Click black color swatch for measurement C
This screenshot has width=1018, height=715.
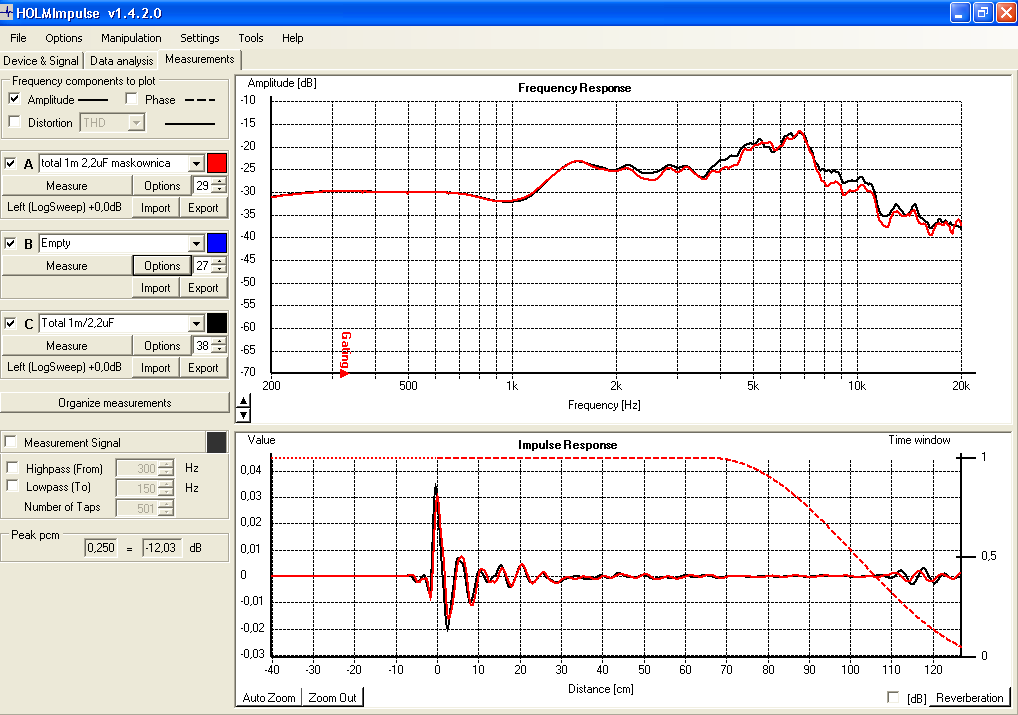217,323
